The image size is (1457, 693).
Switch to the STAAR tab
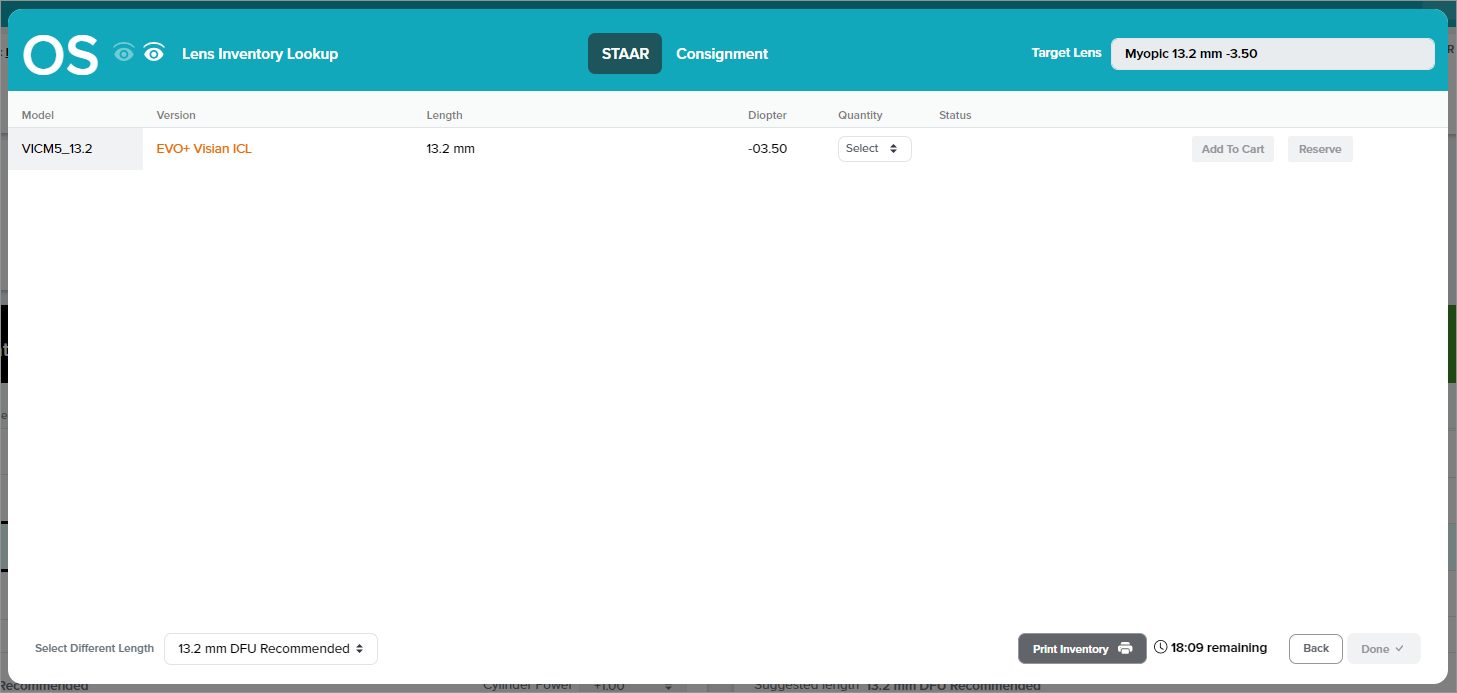625,54
